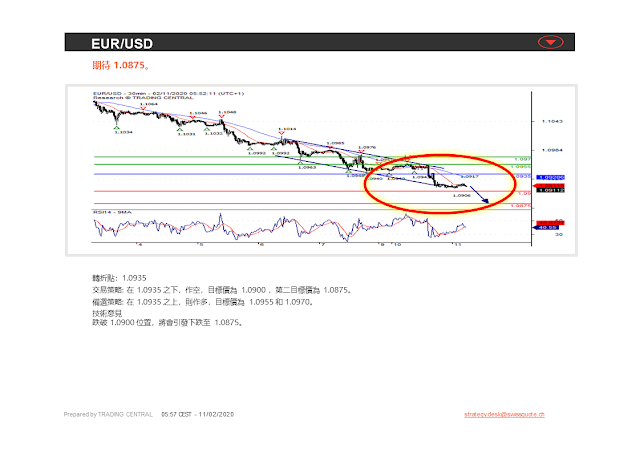Image resolution: width=640 pixels, height=453 pixels.
Task: Click the EUR/USD header title
Action: (x=122, y=44)
